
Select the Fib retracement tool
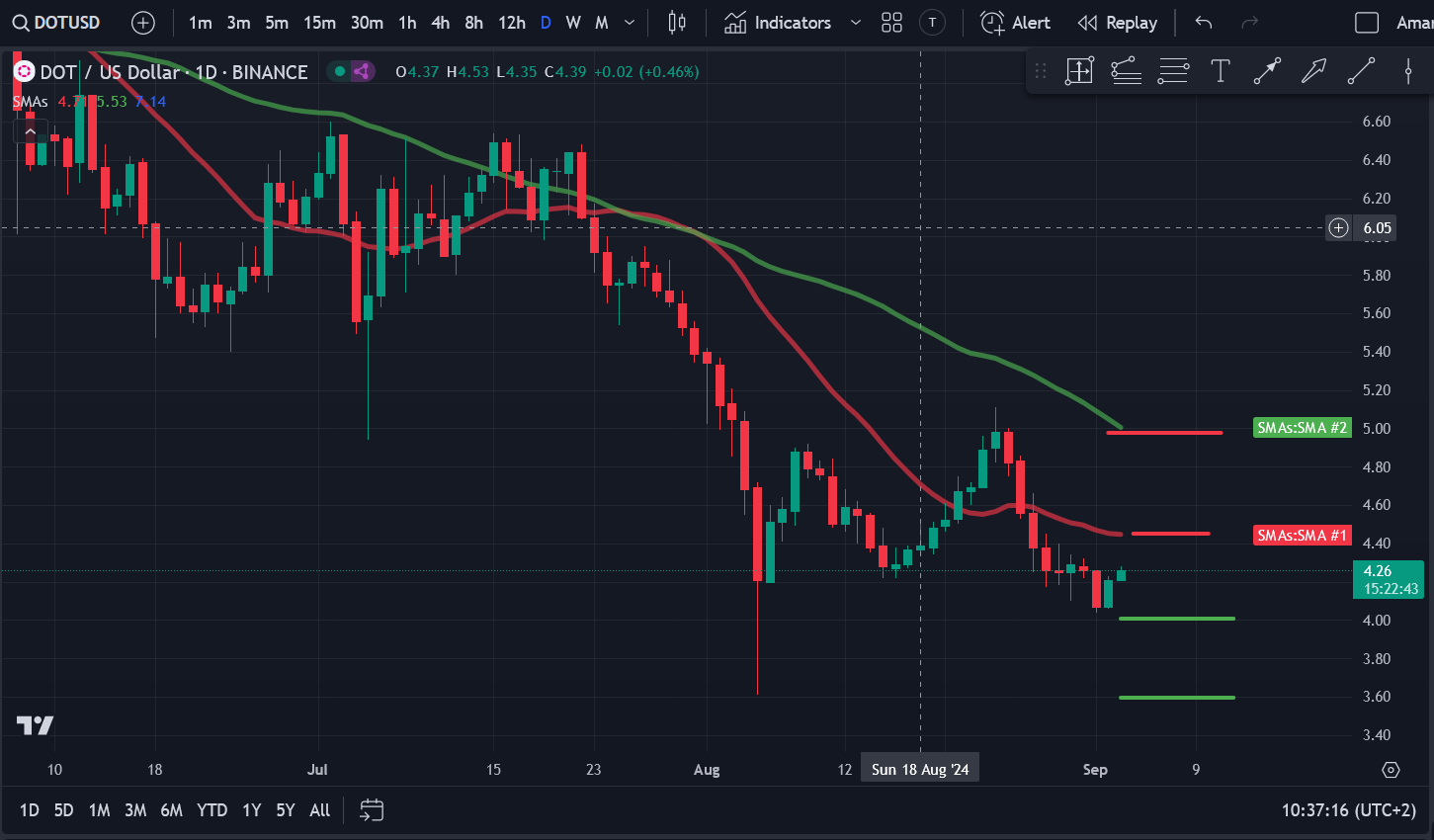tap(1127, 70)
